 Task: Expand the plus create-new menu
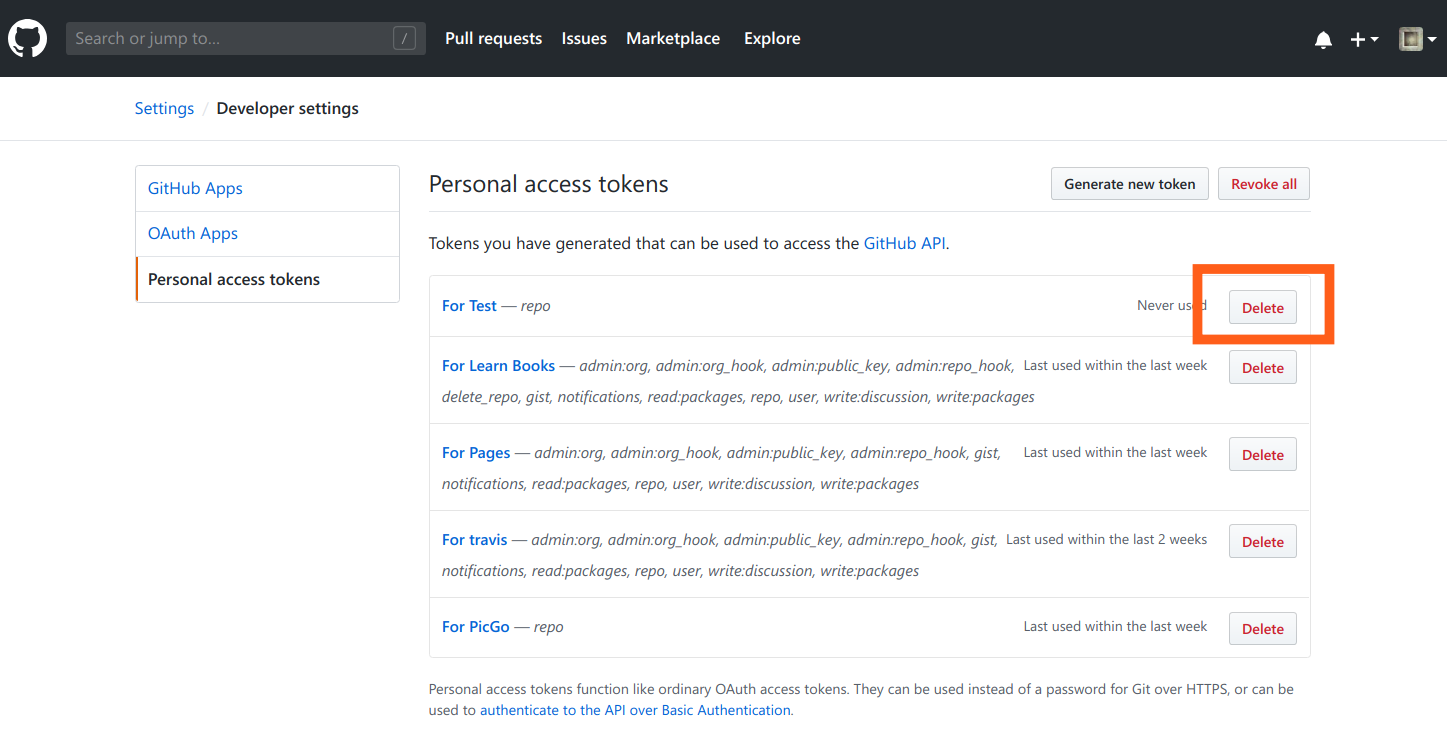[1364, 39]
